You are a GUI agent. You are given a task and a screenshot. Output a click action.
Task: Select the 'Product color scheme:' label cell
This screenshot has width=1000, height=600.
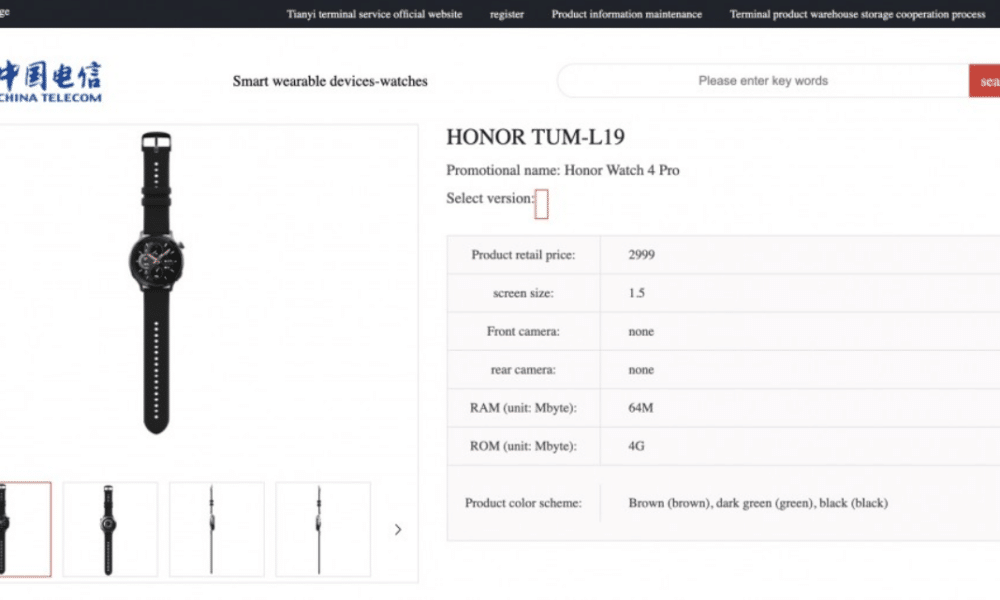tap(524, 502)
